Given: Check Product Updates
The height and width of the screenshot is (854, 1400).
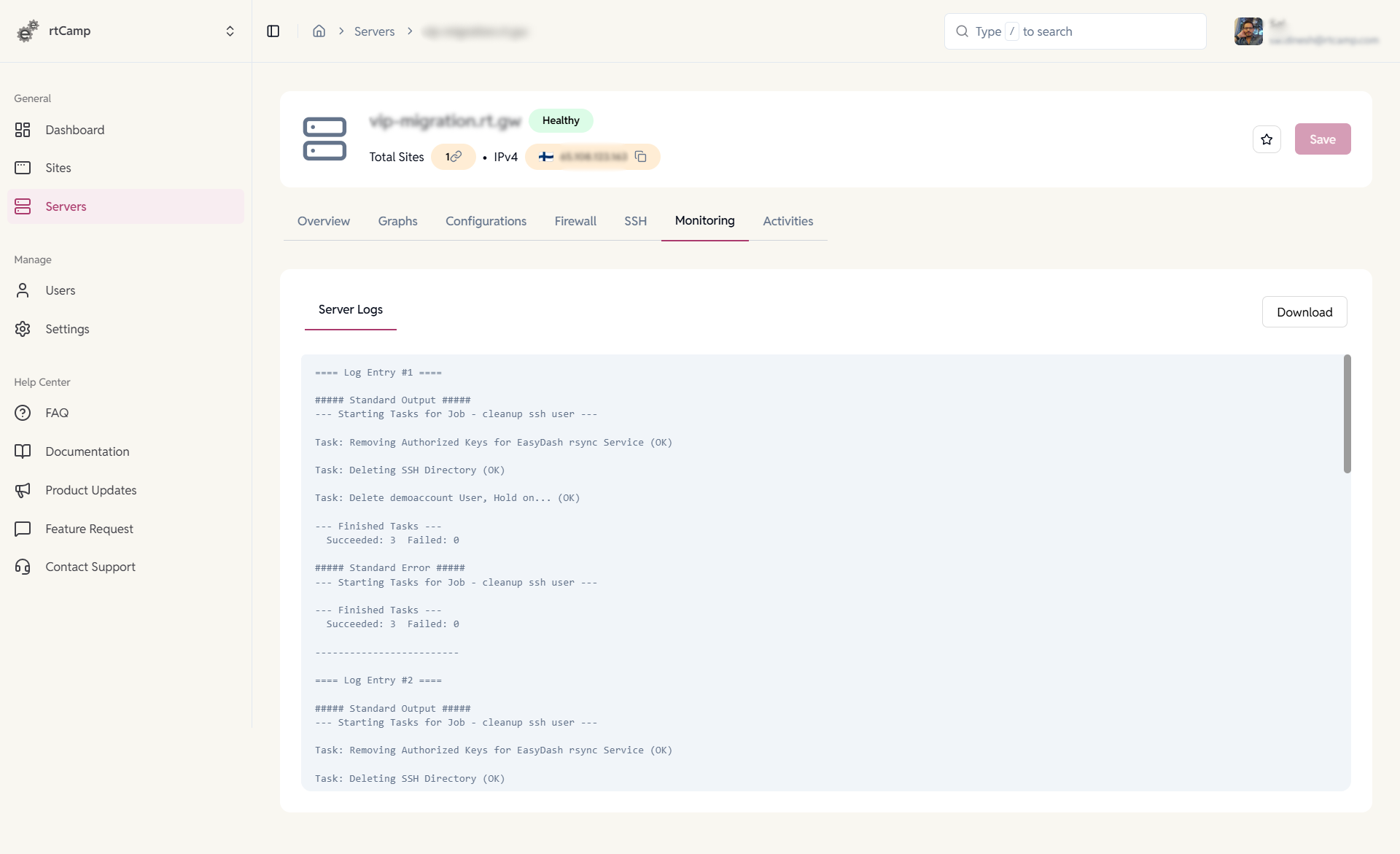Looking at the screenshot, I should pyautogui.click(x=91, y=490).
